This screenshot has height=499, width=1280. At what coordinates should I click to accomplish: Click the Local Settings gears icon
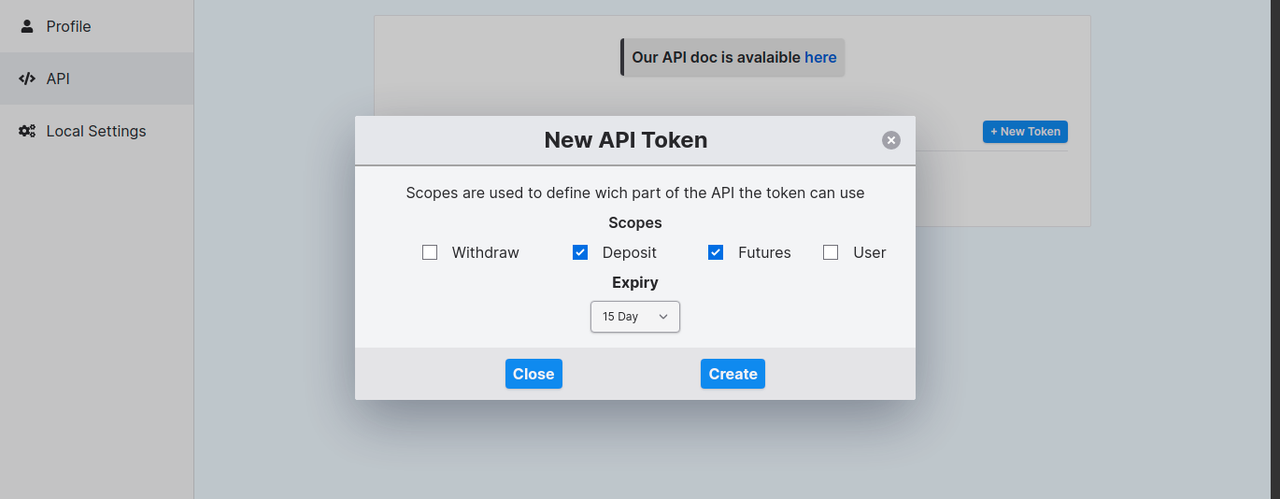tap(27, 131)
